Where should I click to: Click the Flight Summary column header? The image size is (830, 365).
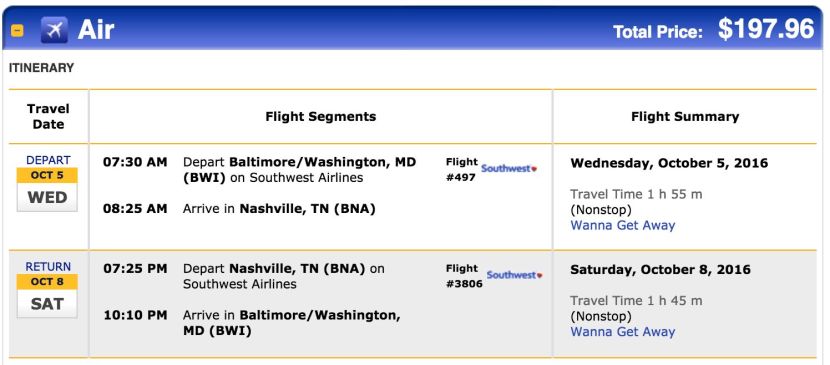685,116
